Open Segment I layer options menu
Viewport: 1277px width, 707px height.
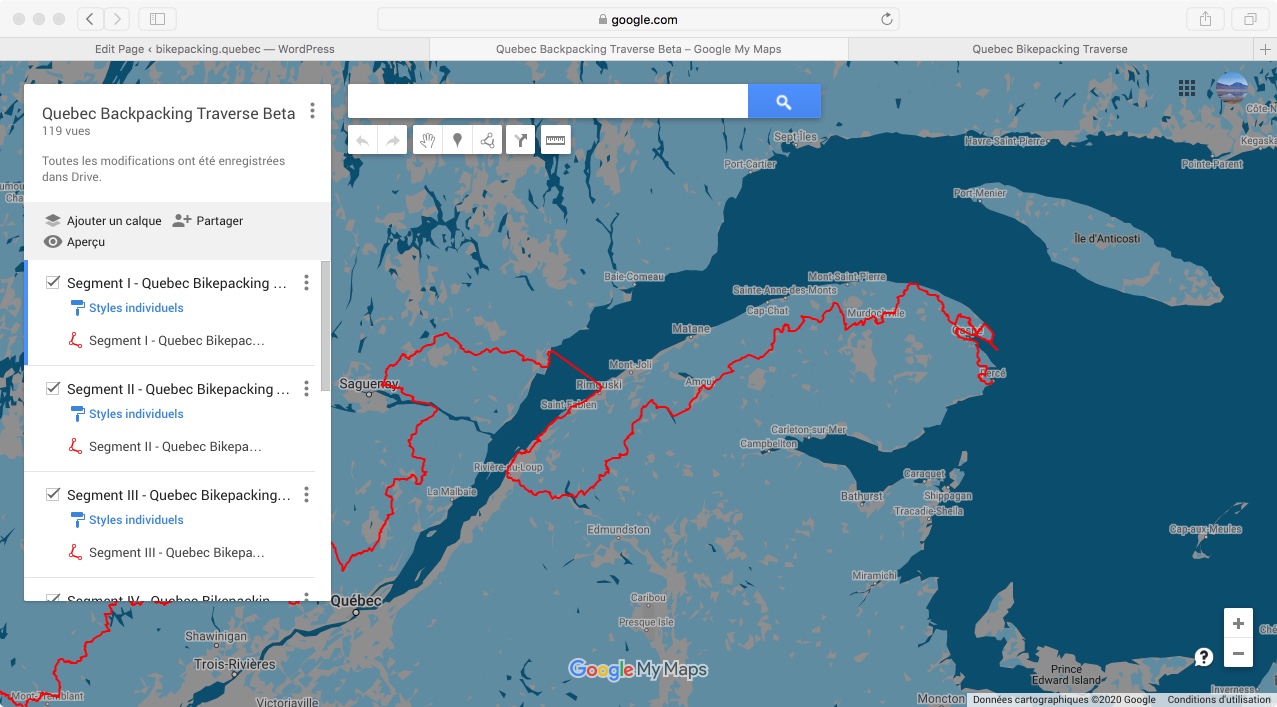click(x=306, y=283)
